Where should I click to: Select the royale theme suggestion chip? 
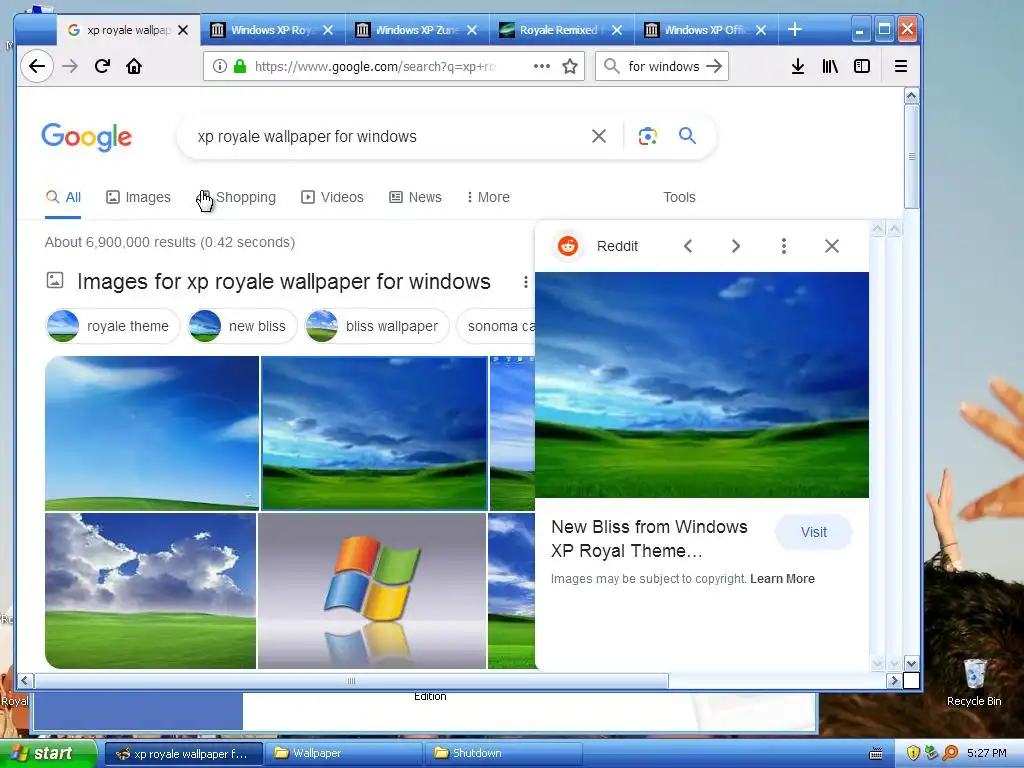112,326
